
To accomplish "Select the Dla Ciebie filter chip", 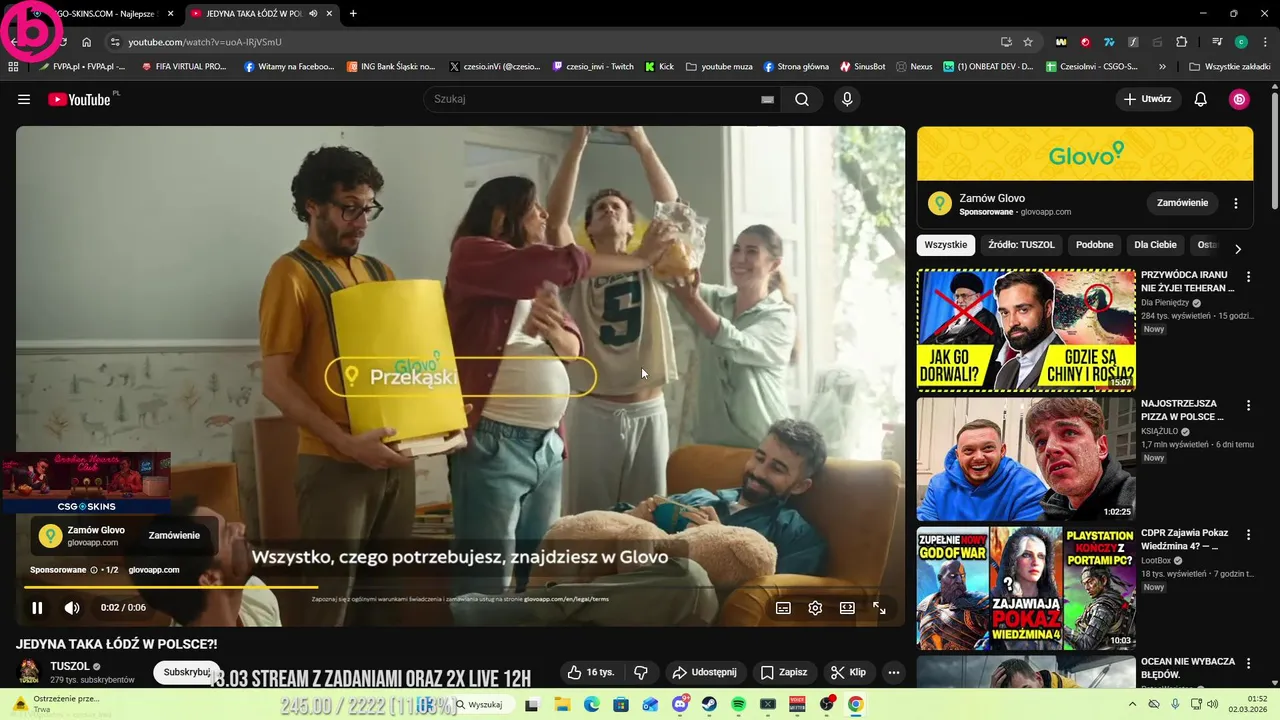I will click(x=1155, y=245).
